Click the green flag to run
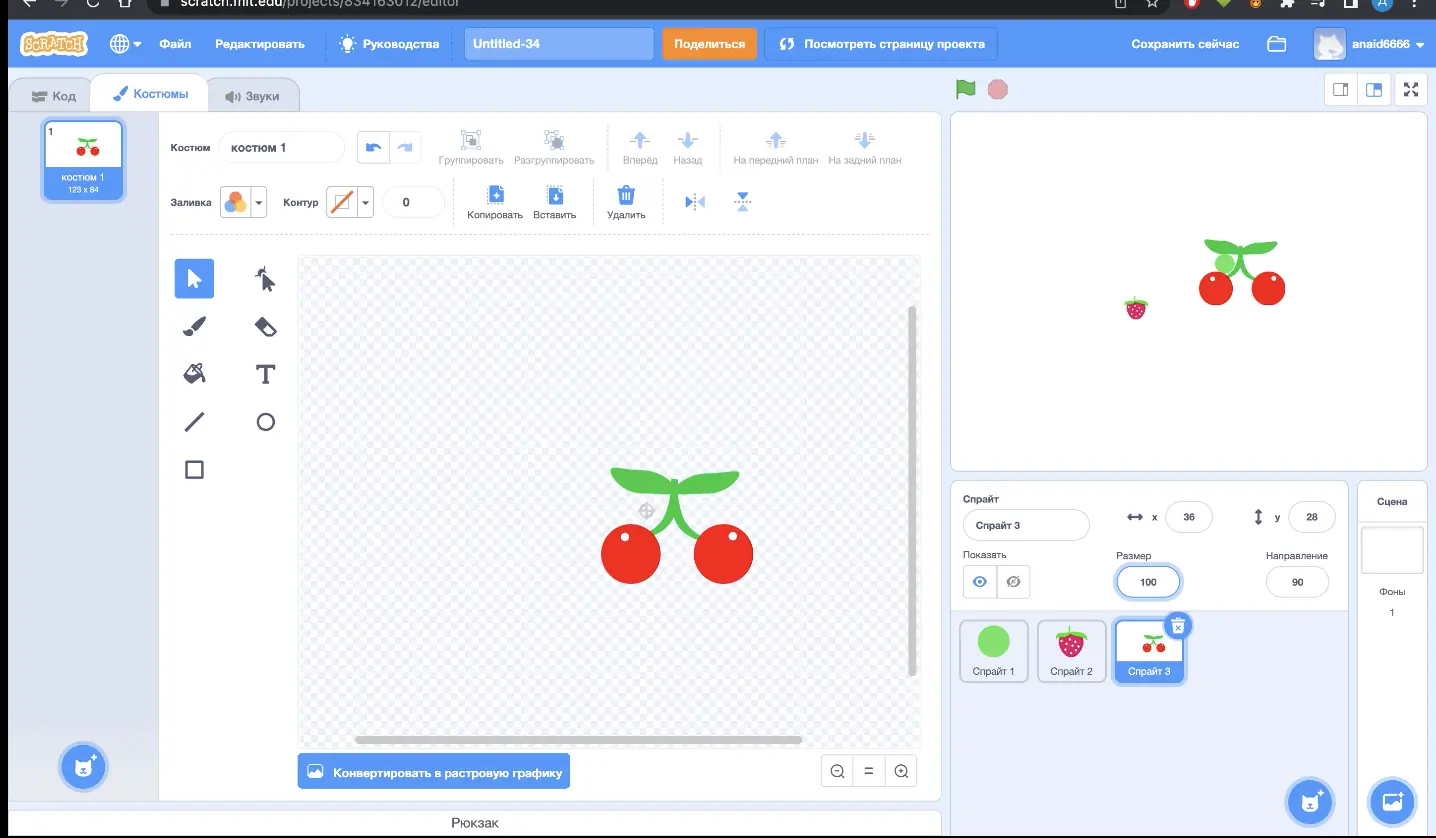 (x=965, y=89)
